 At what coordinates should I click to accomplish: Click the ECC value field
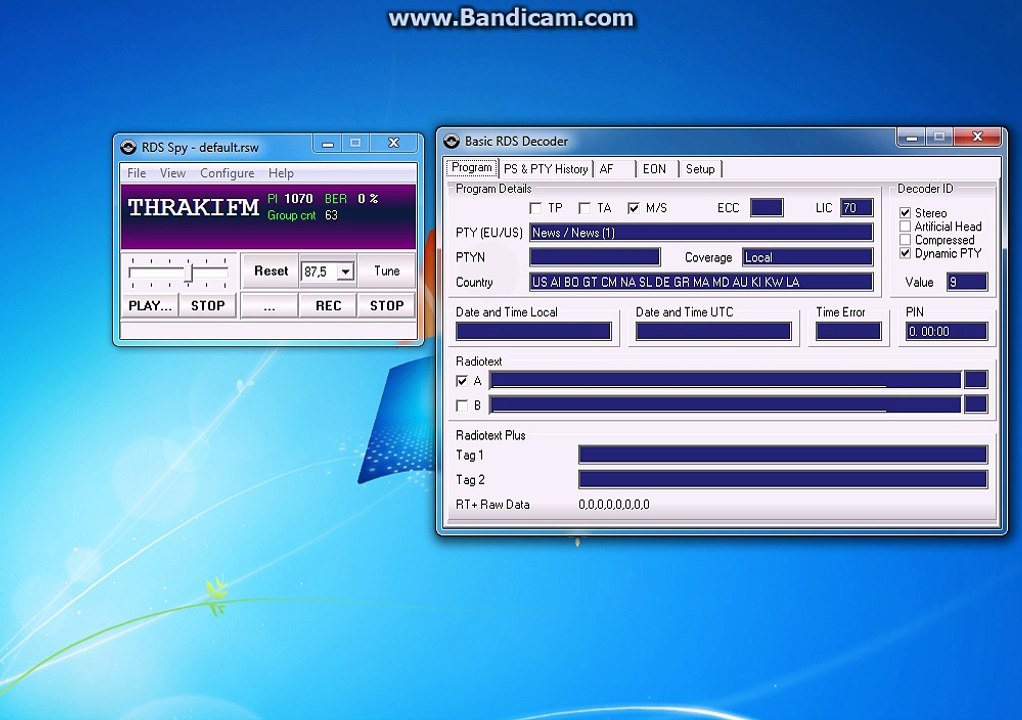(766, 208)
